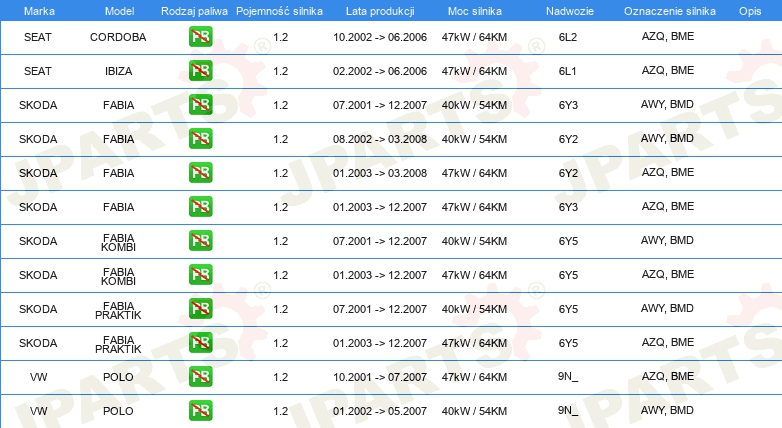Click the fuel icon for the FABIA PRAKTIK 47kW row
This screenshot has height=428, width=782.
[x=200, y=342]
